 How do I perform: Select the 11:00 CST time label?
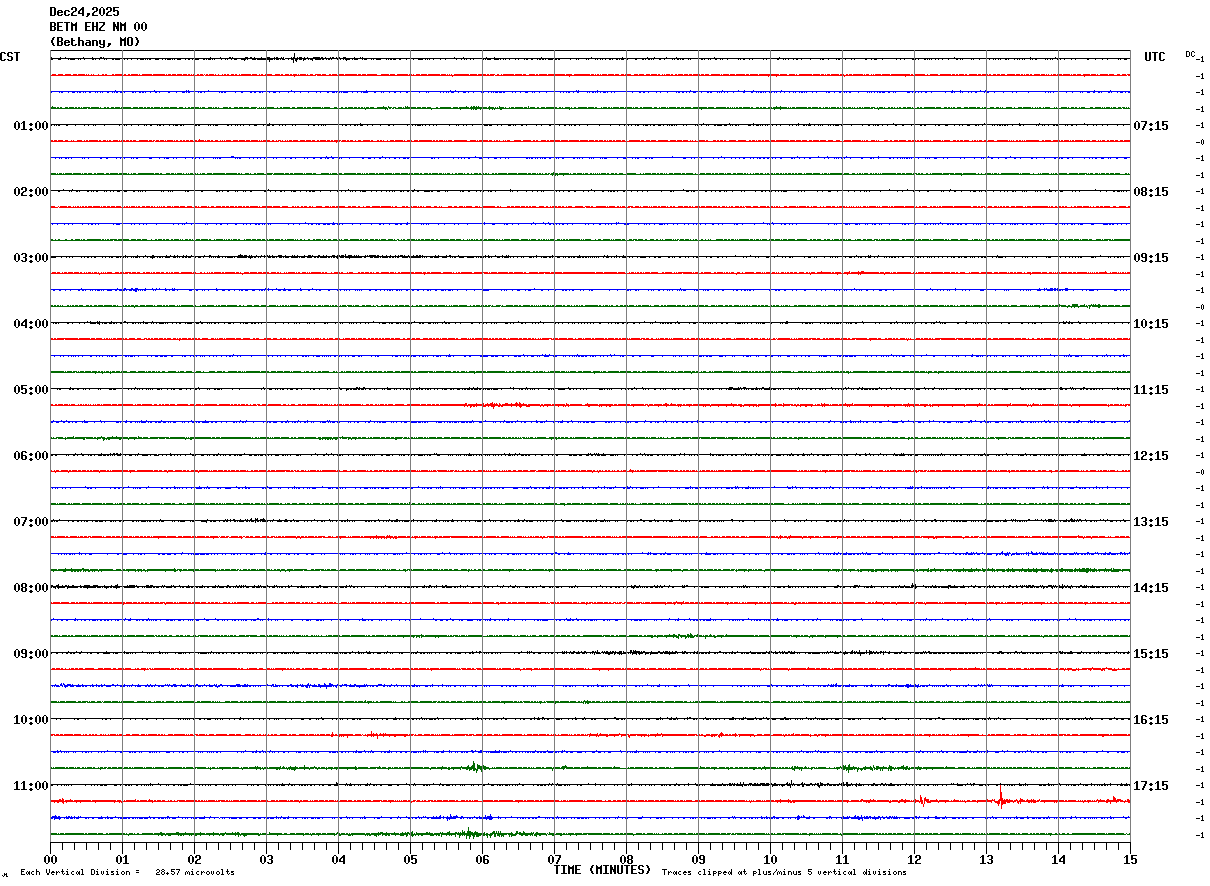[x=30, y=785]
